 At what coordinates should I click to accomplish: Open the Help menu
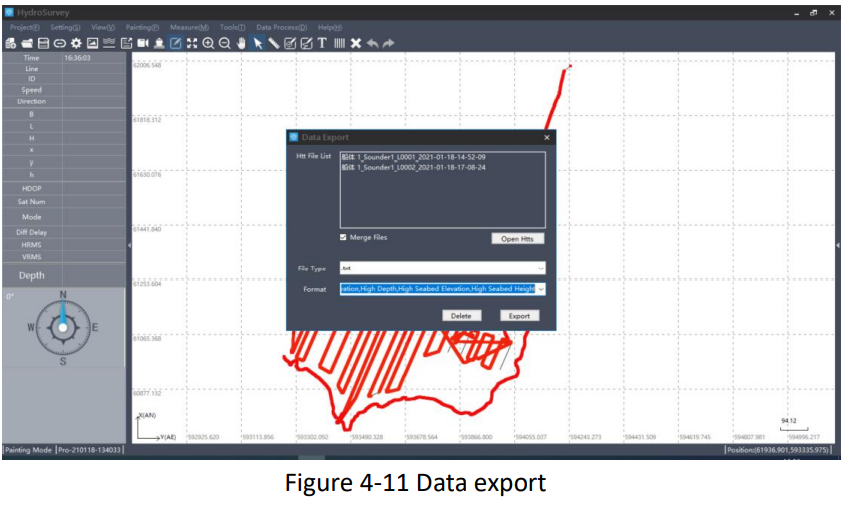click(x=330, y=27)
